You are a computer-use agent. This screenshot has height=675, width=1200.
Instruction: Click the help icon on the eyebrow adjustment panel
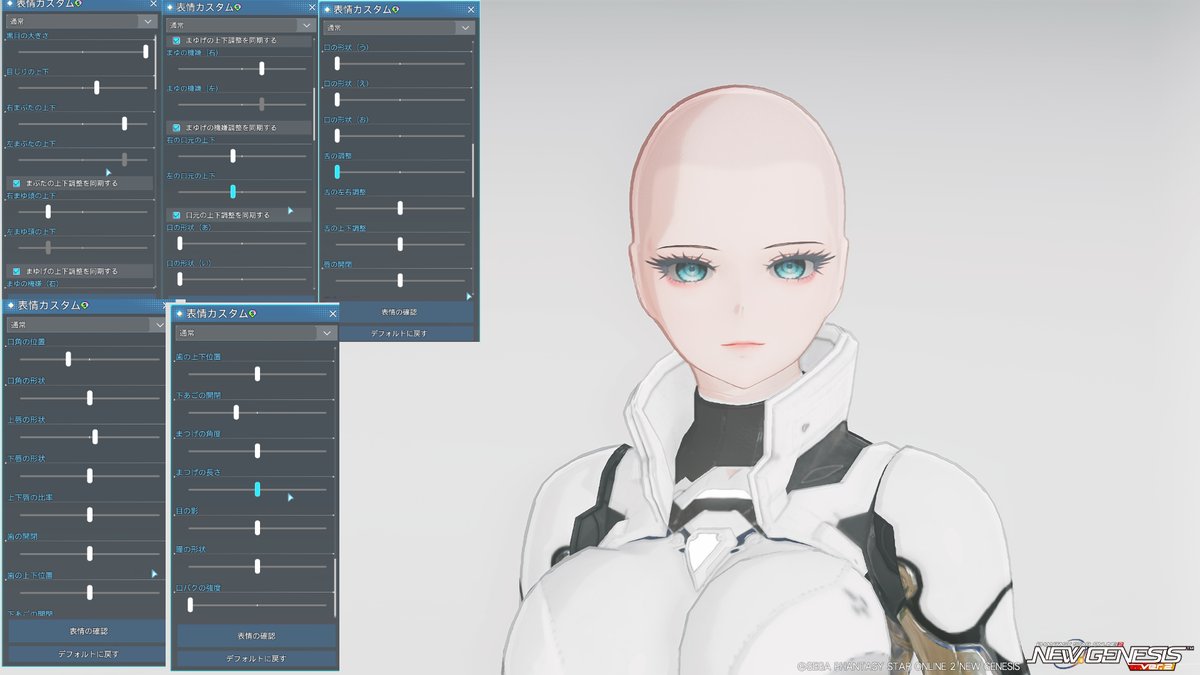point(237,9)
